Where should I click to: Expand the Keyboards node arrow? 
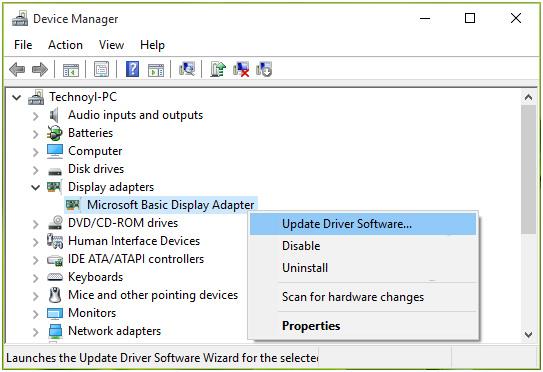[36, 278]
